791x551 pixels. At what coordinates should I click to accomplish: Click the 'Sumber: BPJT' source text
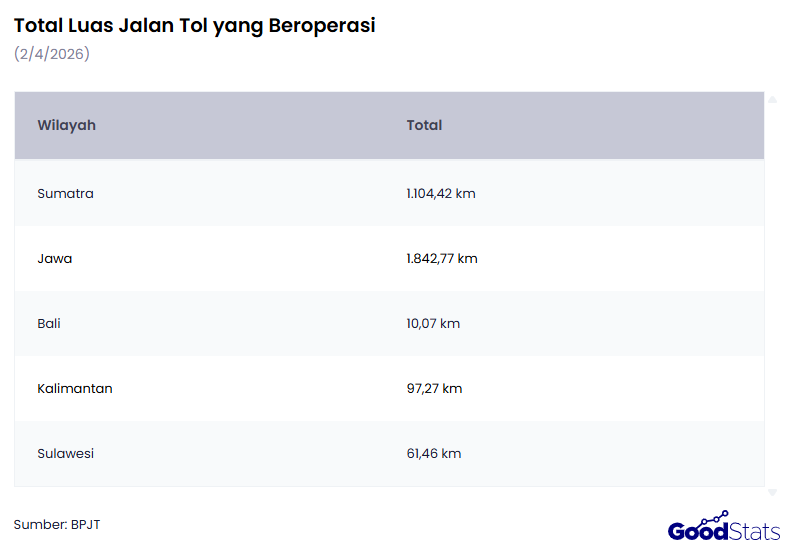(57, 524)
